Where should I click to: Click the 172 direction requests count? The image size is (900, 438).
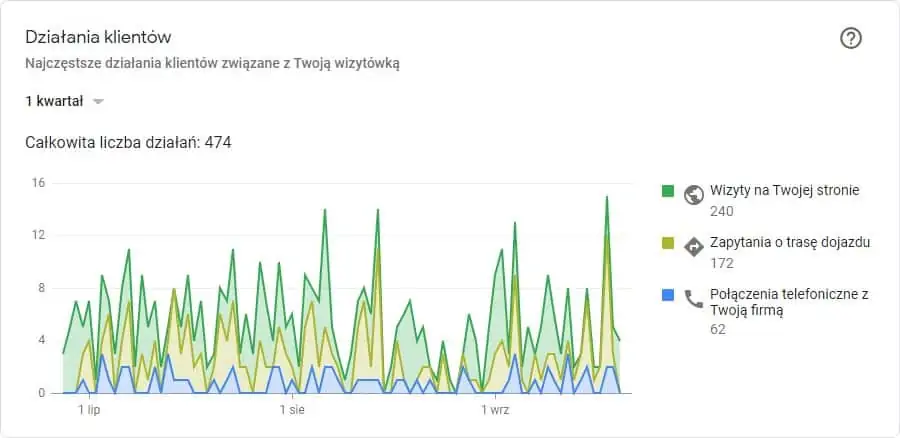click(721, 263)
